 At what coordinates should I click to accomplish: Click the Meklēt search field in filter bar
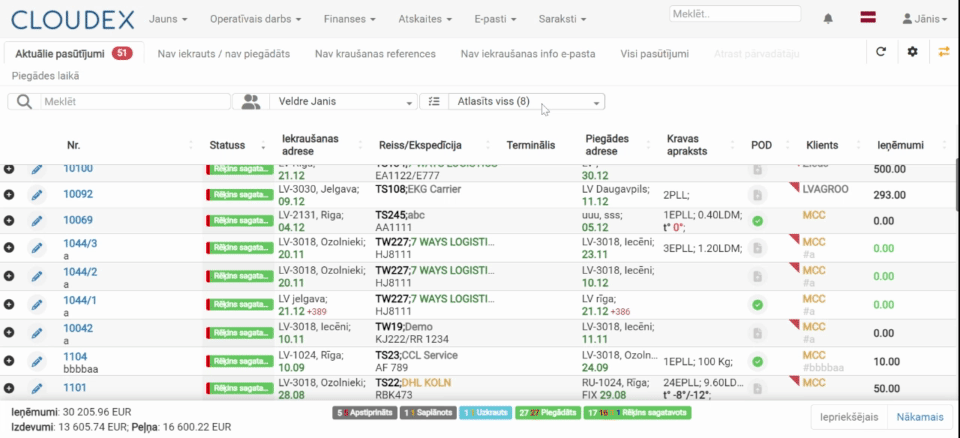pyautogui.click(x=135, y=102)
